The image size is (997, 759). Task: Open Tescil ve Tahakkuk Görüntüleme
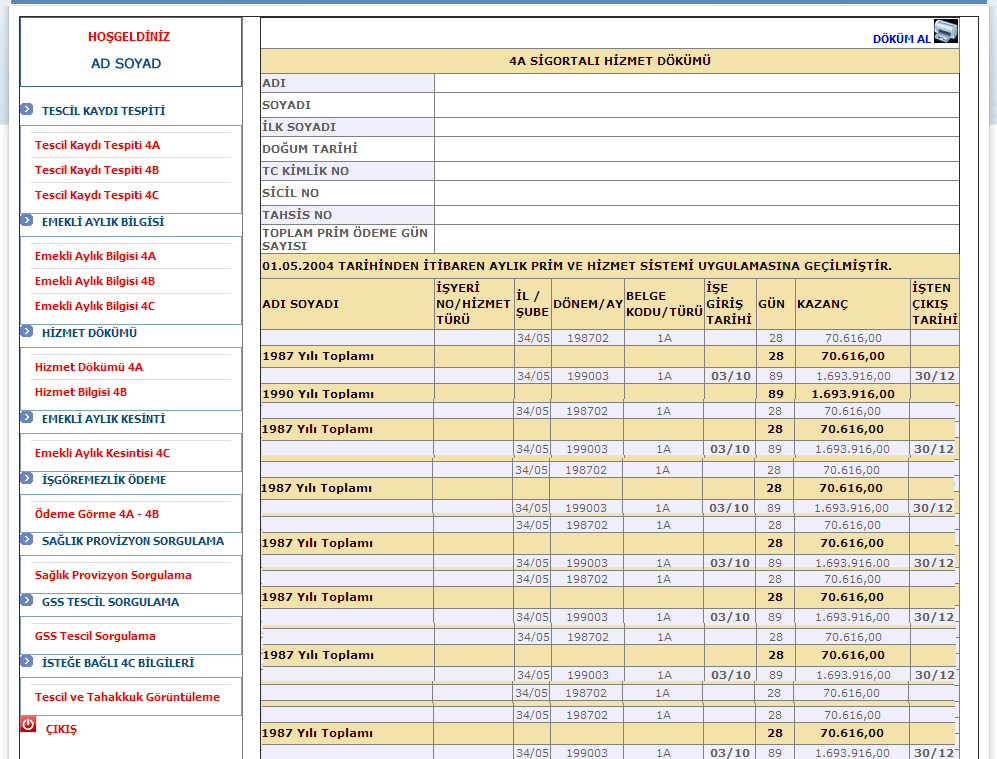pyautogui.click(x=127, y=697)
